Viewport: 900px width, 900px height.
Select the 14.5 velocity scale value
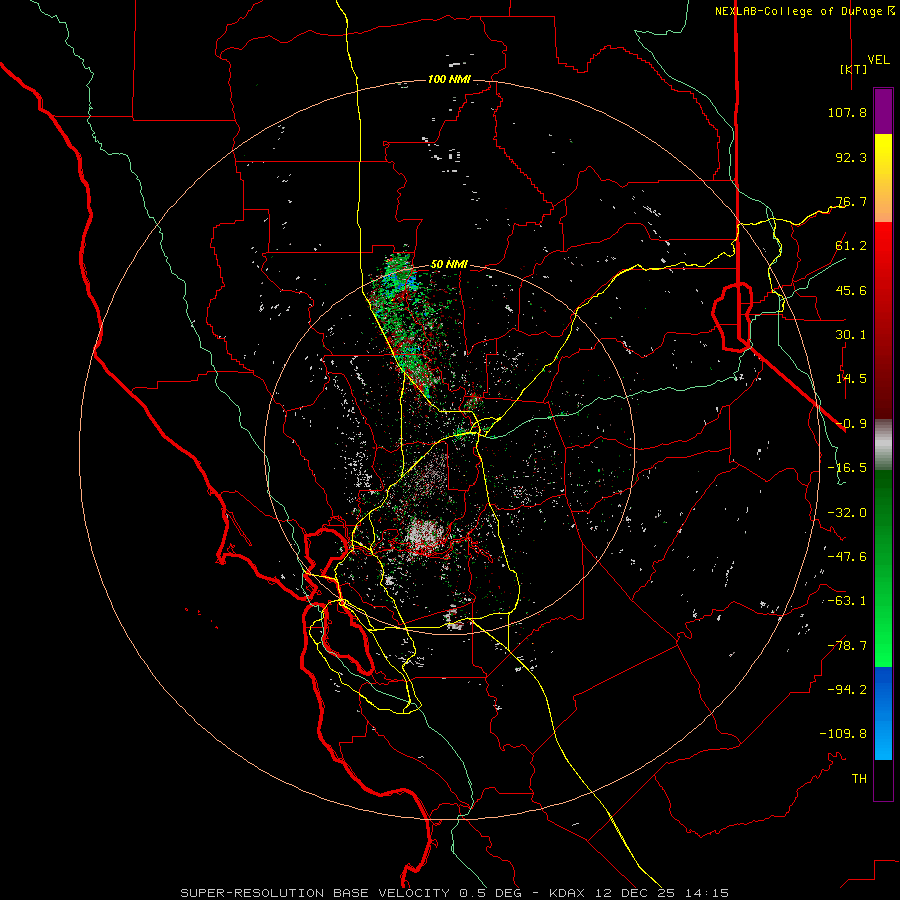pyautogui.click(x=851, y=379)
